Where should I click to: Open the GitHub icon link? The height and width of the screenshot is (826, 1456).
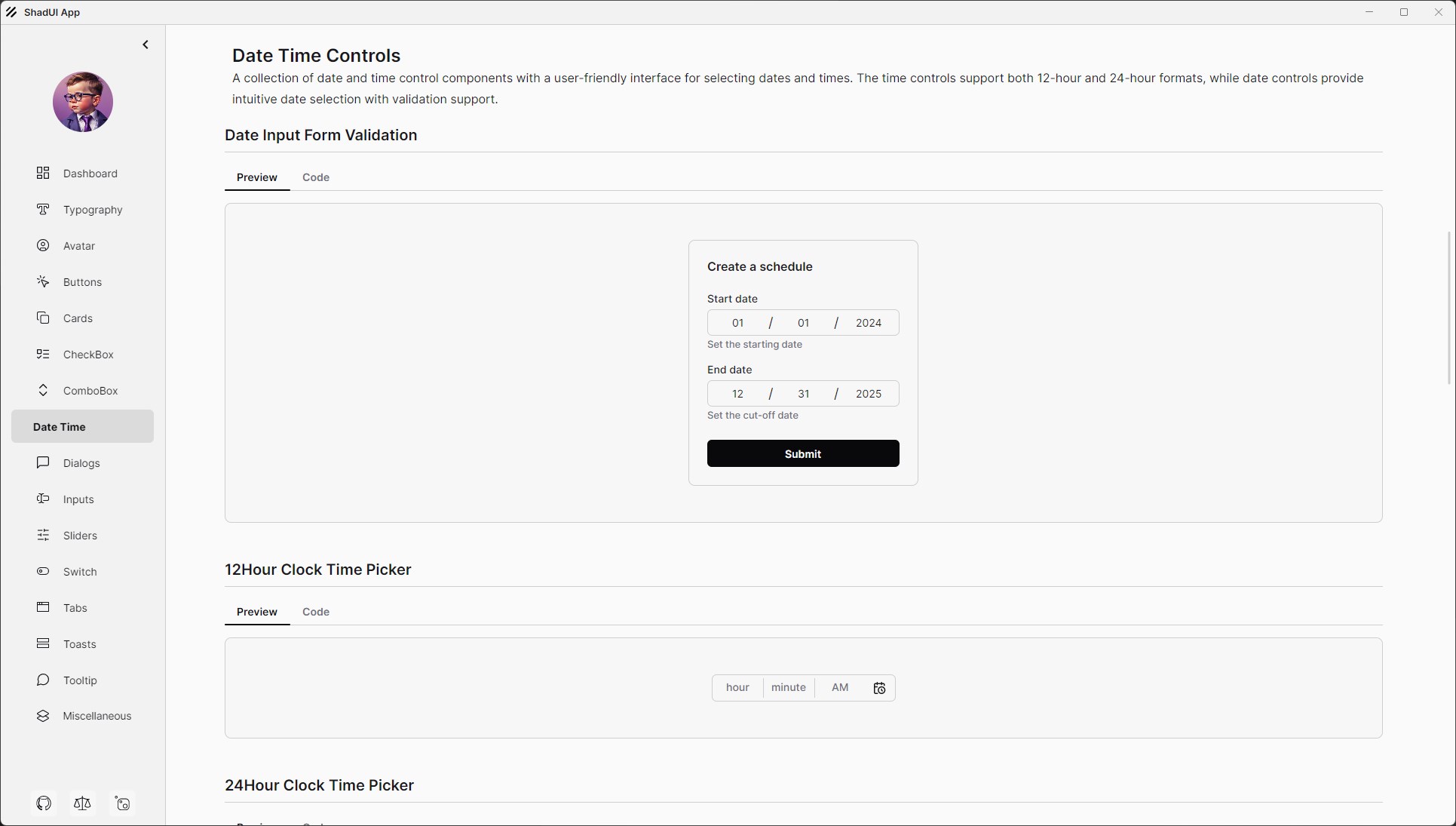(44, 803)
